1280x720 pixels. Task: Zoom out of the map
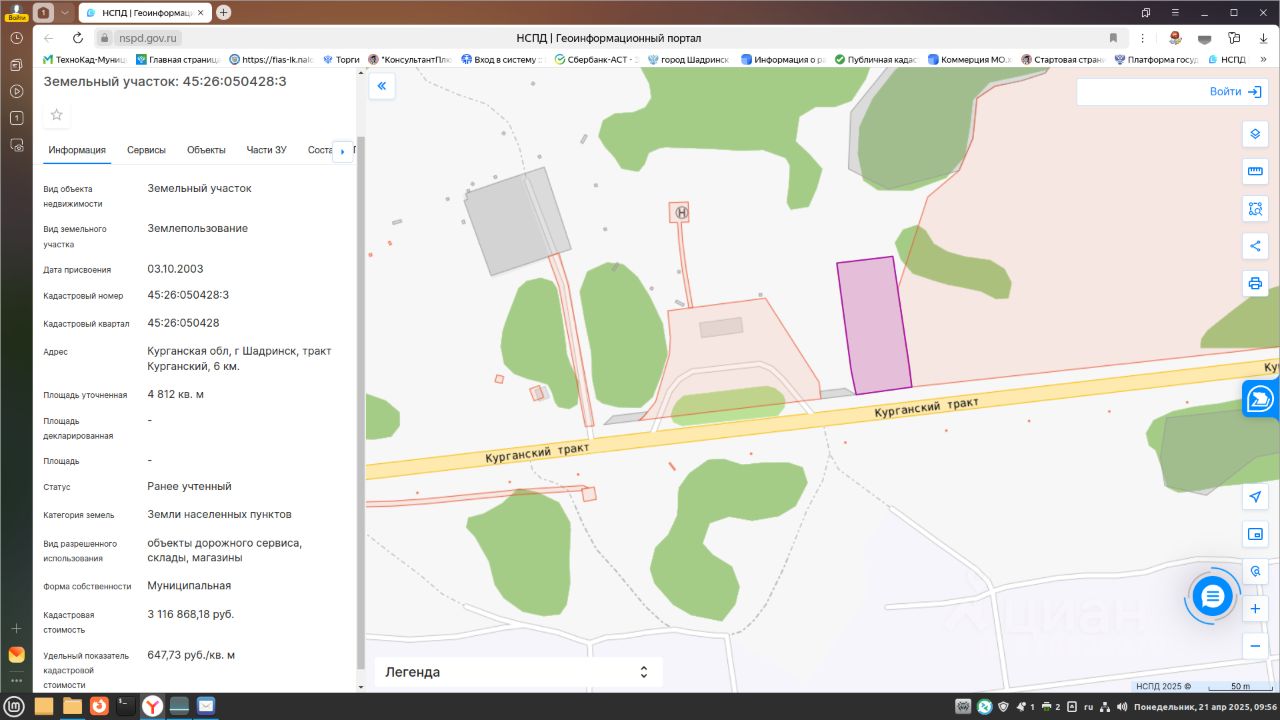(1255, 646)
